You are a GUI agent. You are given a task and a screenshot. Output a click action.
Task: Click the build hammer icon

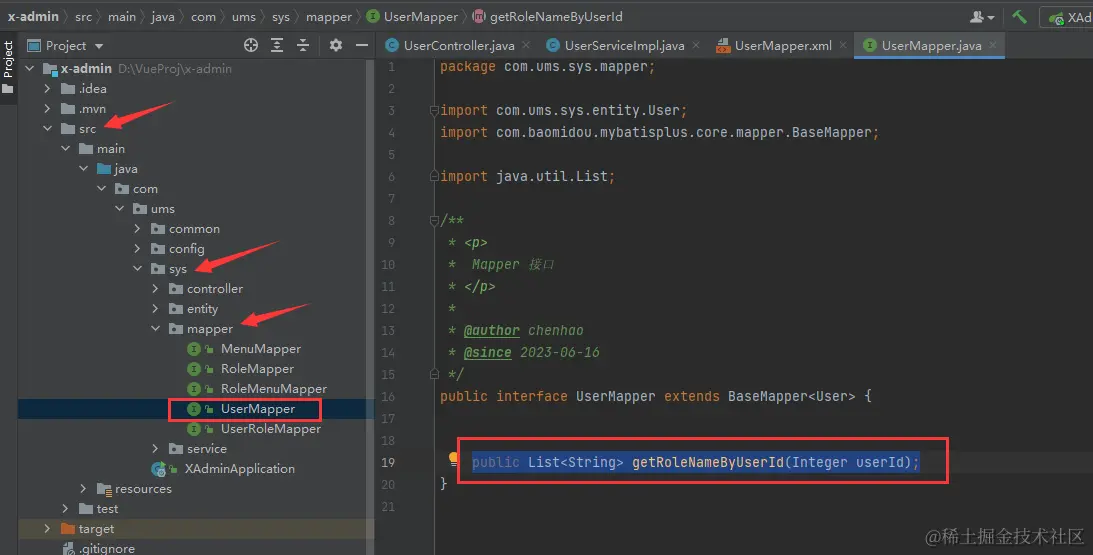pos(1019,17)
